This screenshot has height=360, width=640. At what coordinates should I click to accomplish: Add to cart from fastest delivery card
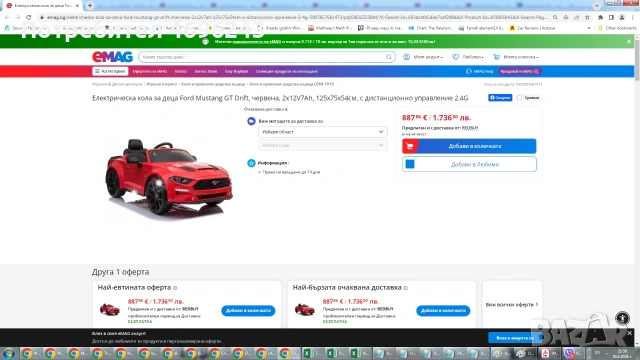point(443,311)
